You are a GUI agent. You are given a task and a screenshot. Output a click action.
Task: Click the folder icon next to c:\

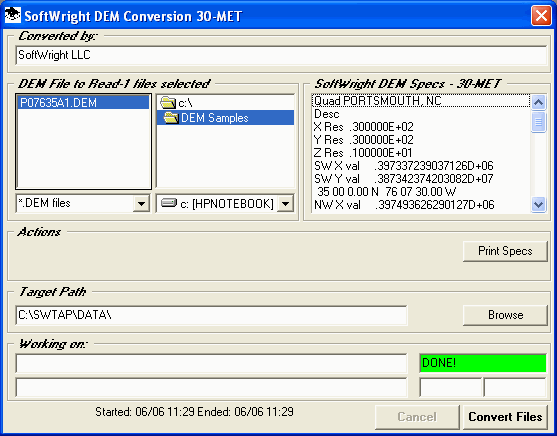pyautogui.click(x=168, y=103)
